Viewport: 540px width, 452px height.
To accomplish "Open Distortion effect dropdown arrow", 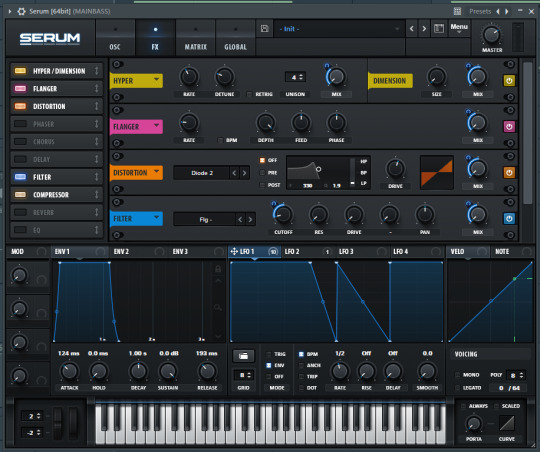I will (x=157, y=171).
